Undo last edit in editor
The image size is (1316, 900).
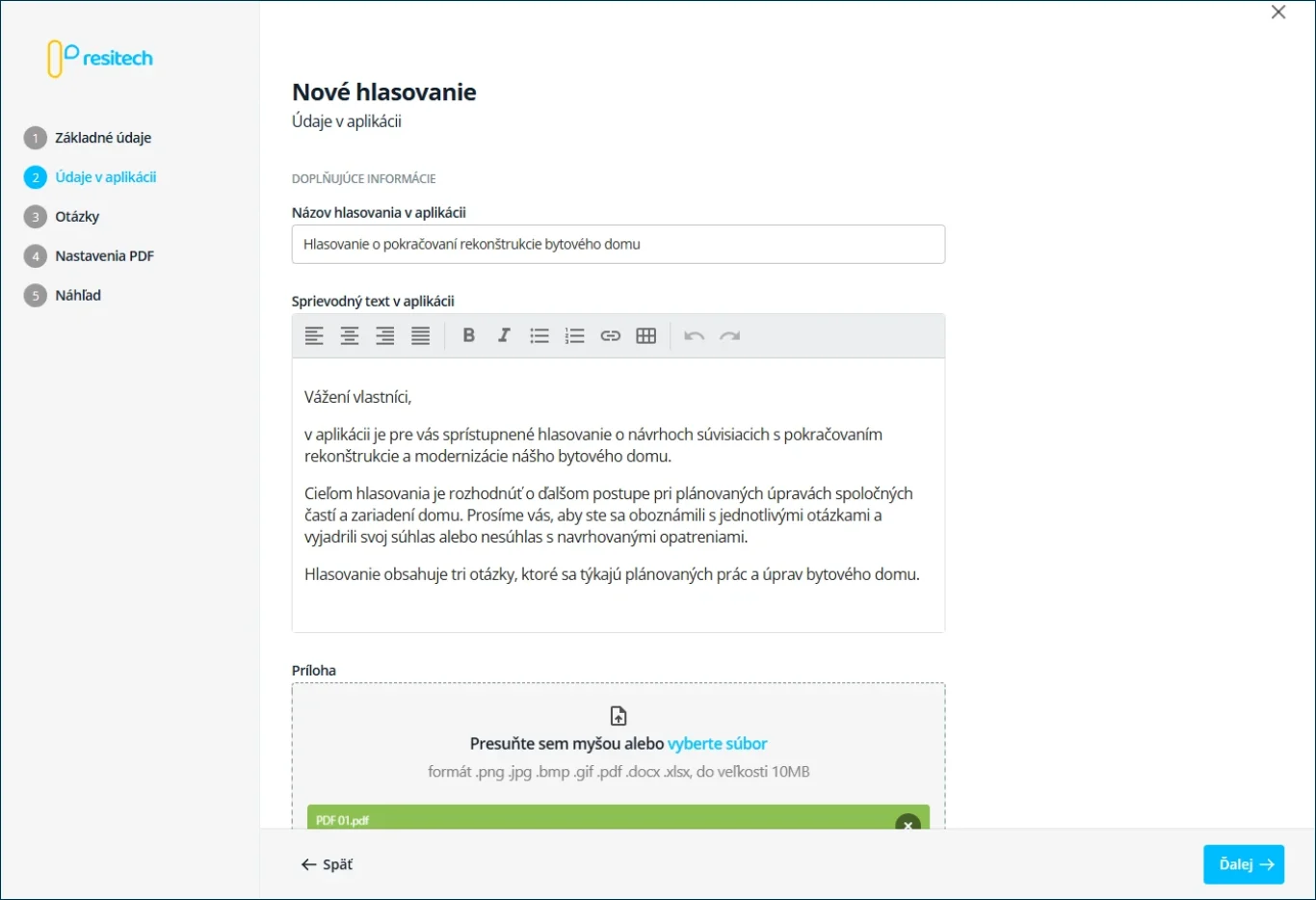pos(695,335)
